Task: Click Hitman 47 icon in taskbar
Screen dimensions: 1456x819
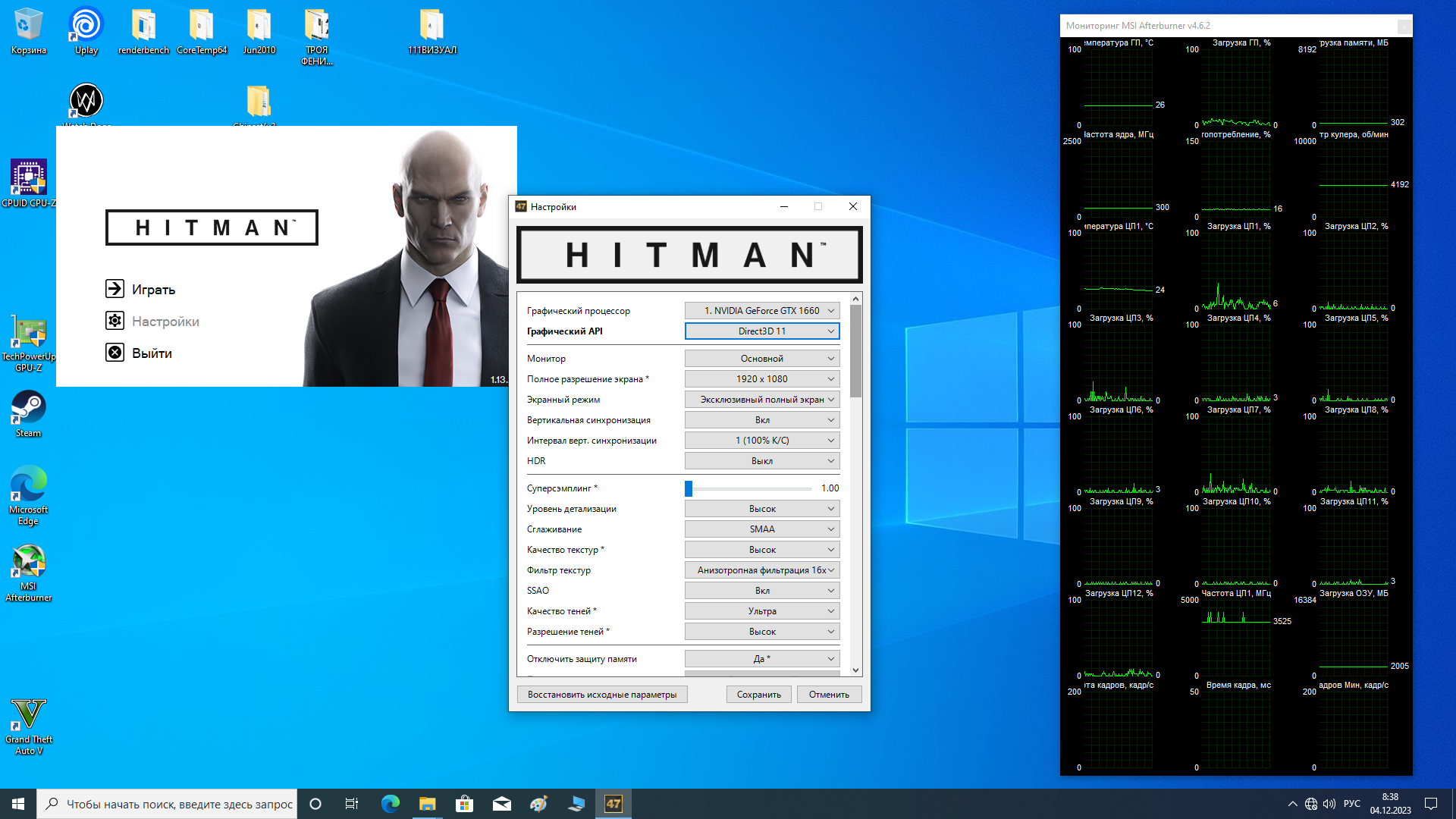Action: point(613,804)
